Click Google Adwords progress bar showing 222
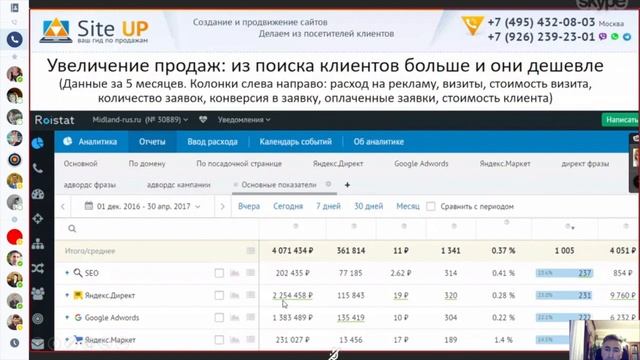The width and height of the screenshot is (640, 360). [564, 317]
